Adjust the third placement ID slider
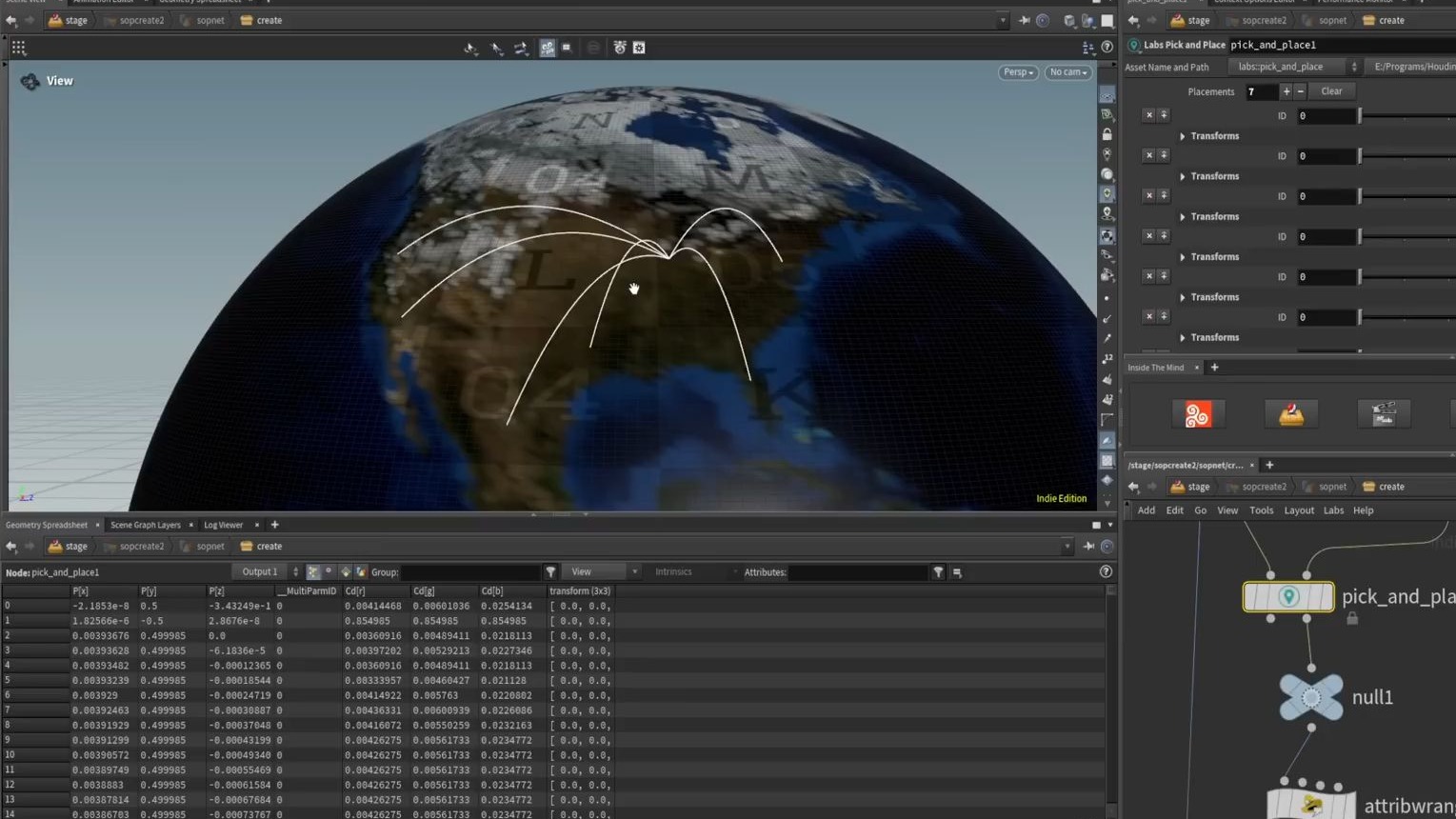This screenshot has height=819, width=1456. coord(1407,196)
